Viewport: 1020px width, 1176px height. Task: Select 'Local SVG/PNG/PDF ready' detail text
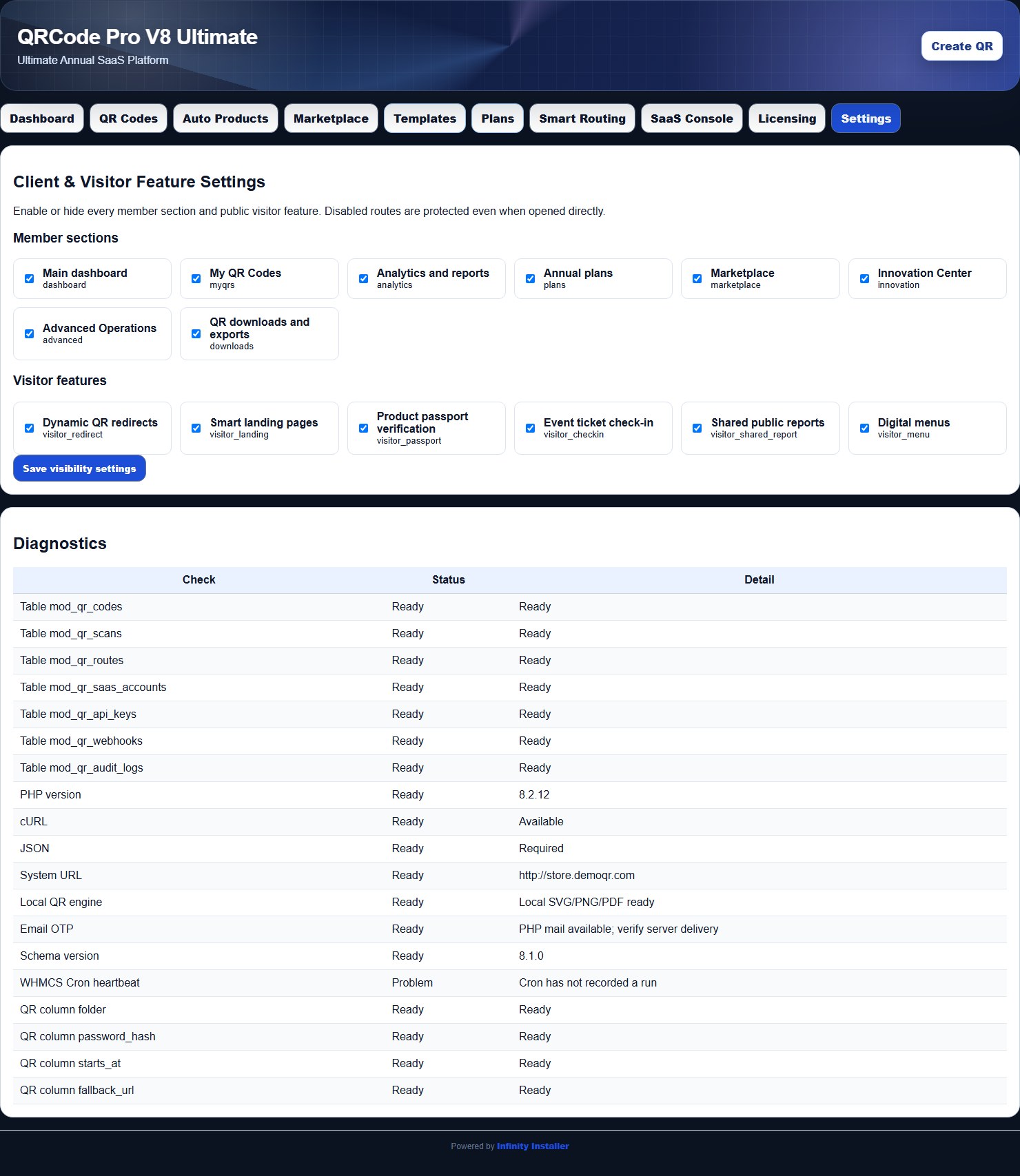click(586, 902)
